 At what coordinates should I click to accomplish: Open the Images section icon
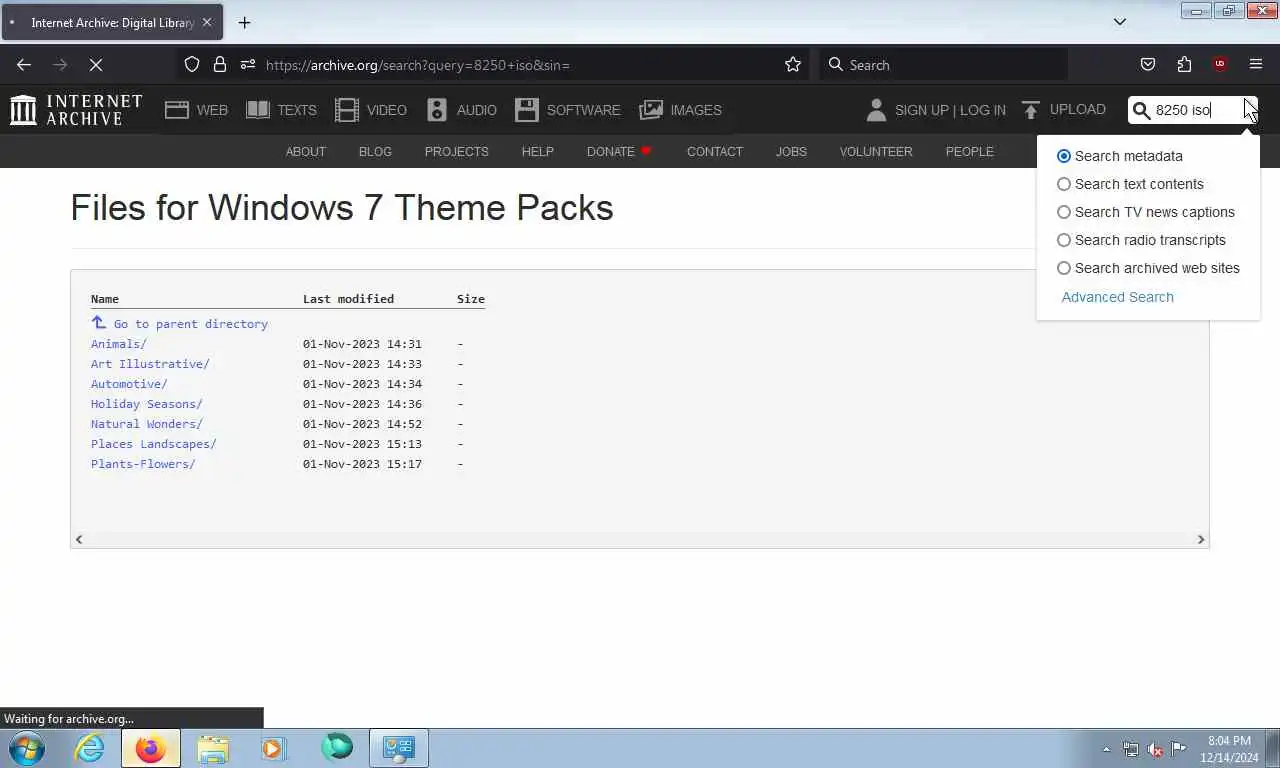[651, 110]
